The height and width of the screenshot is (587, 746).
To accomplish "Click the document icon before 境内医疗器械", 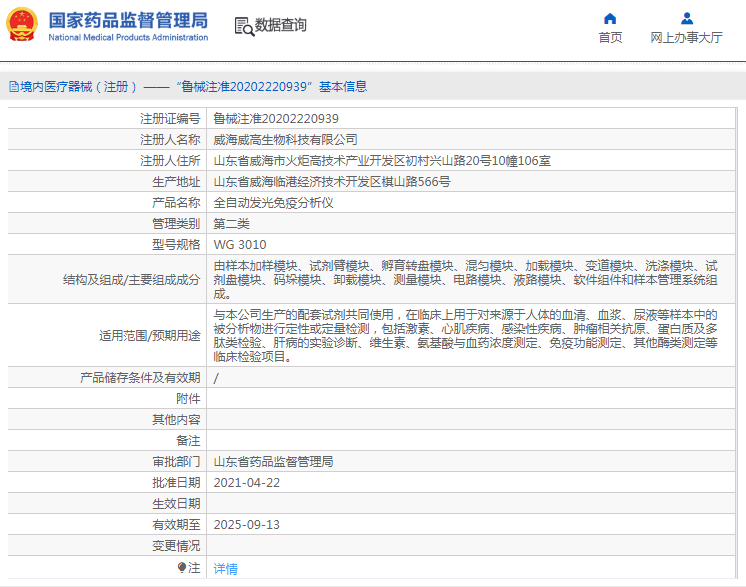I will coord(13,87).
